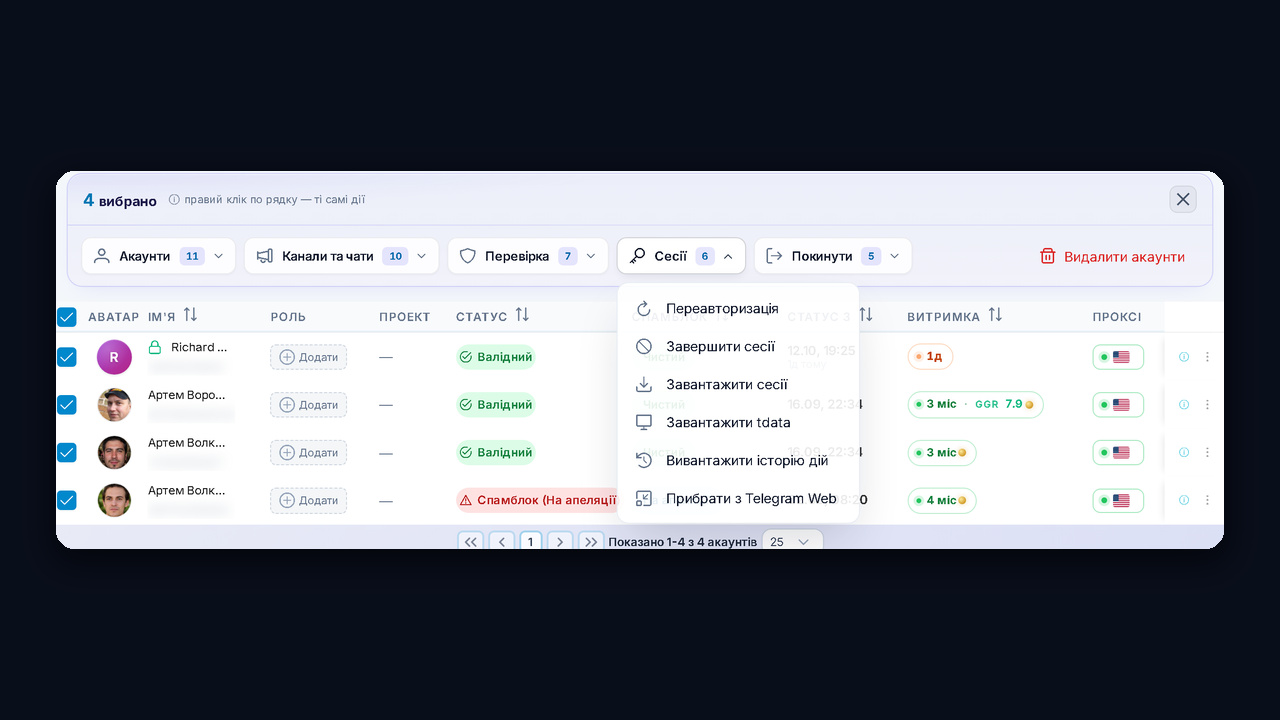Select Вивантажити історію дій menu item

point(738,460)
